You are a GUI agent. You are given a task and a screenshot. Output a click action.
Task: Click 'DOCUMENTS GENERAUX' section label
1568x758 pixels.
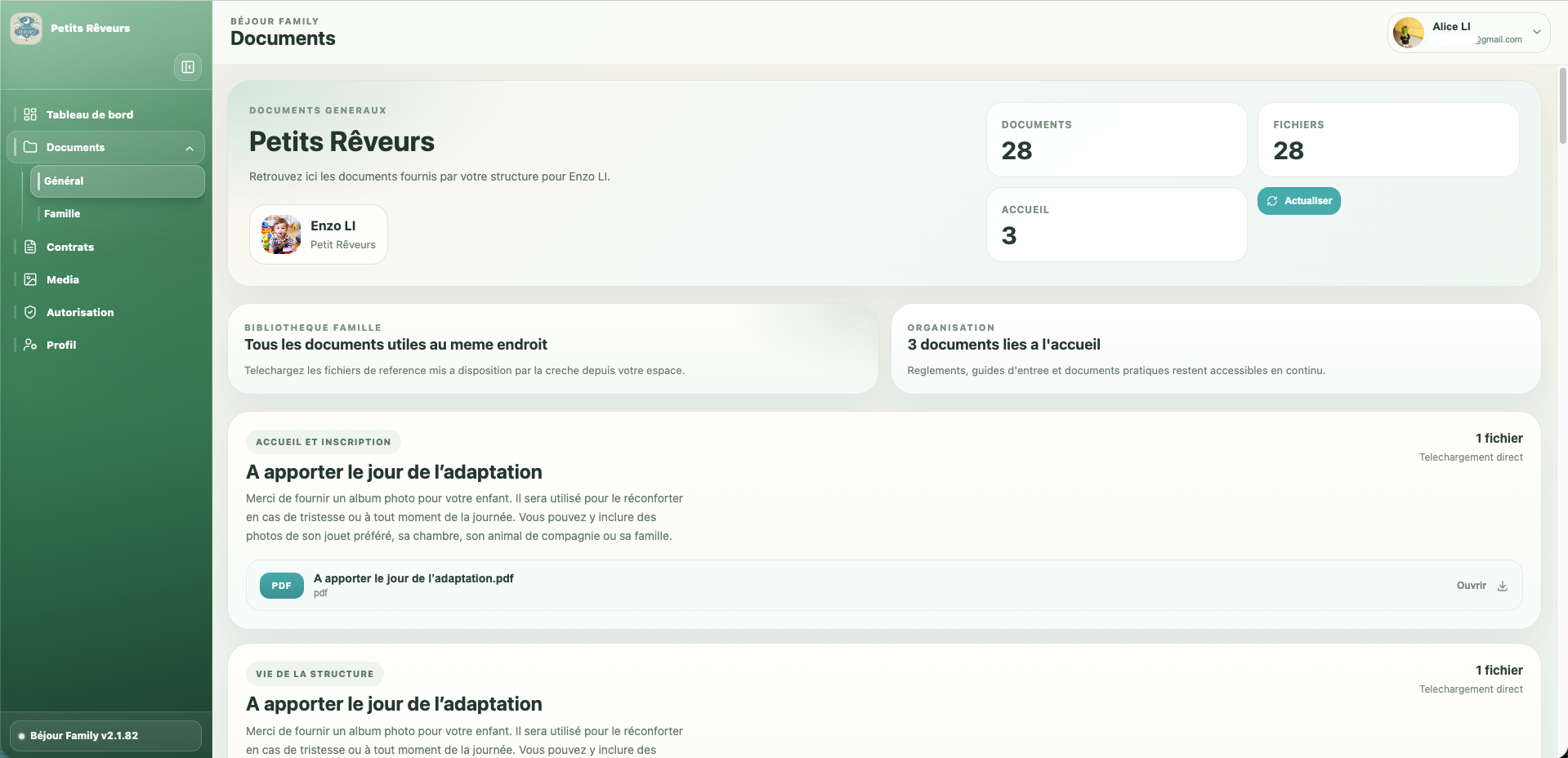pos(318,110)
